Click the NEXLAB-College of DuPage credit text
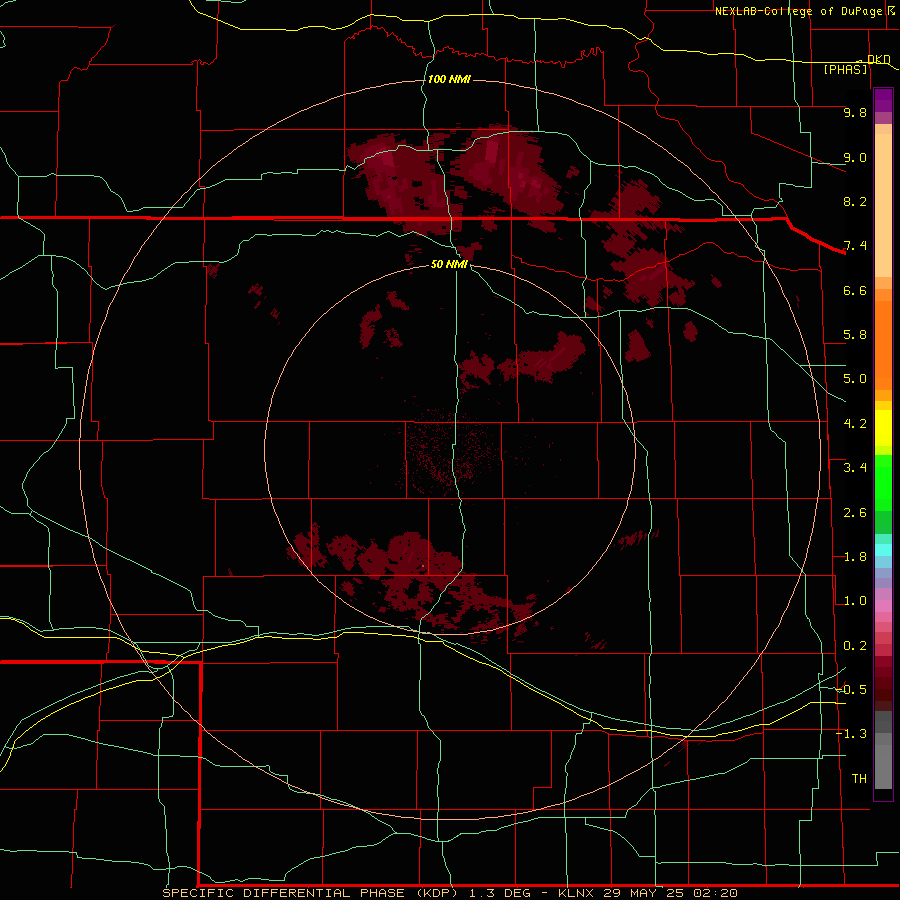Screen dimensions: 900x900 [x=801, y=11]
